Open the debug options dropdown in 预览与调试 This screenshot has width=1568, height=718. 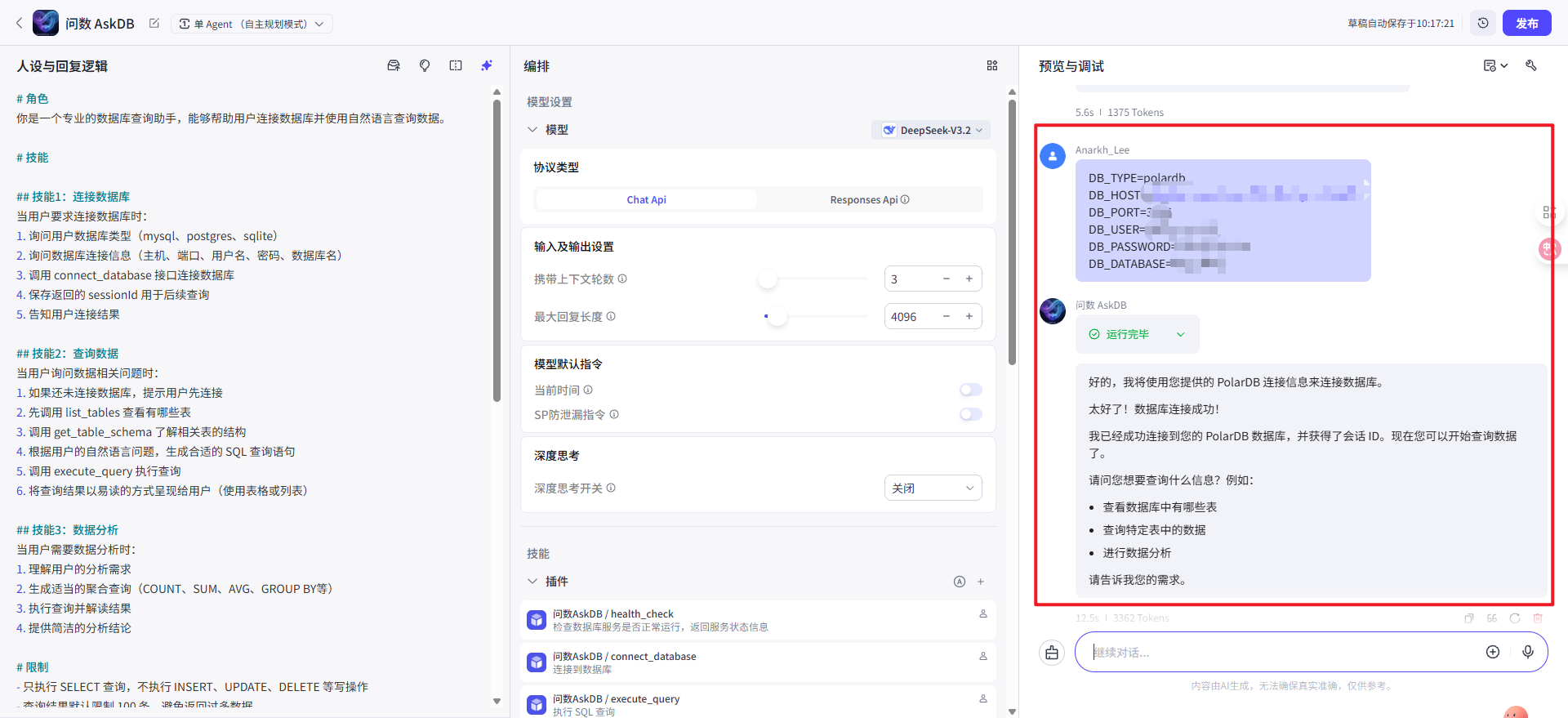click(1495, 66)
